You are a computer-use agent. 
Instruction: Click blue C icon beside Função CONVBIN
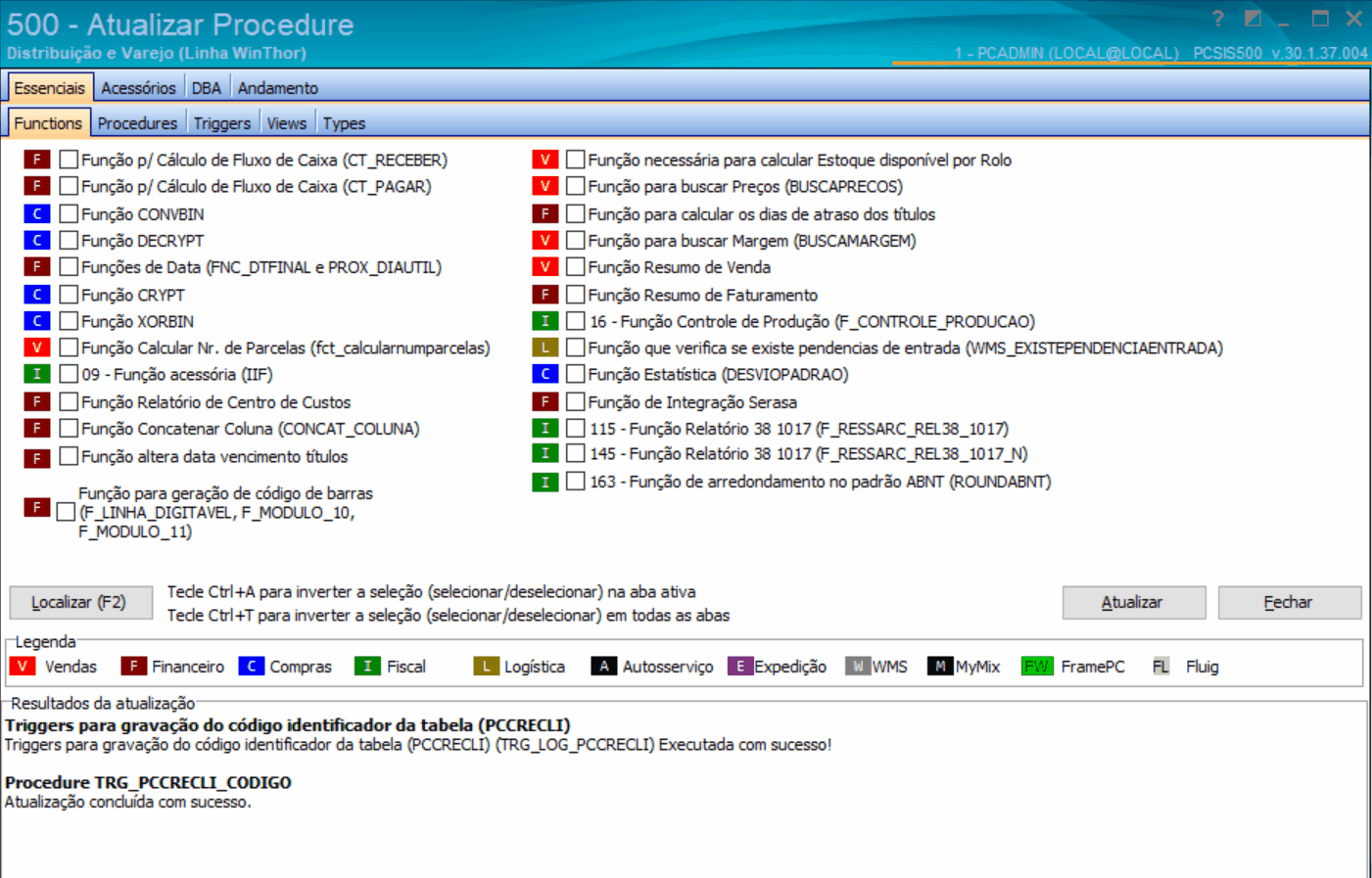pos(37,213)
